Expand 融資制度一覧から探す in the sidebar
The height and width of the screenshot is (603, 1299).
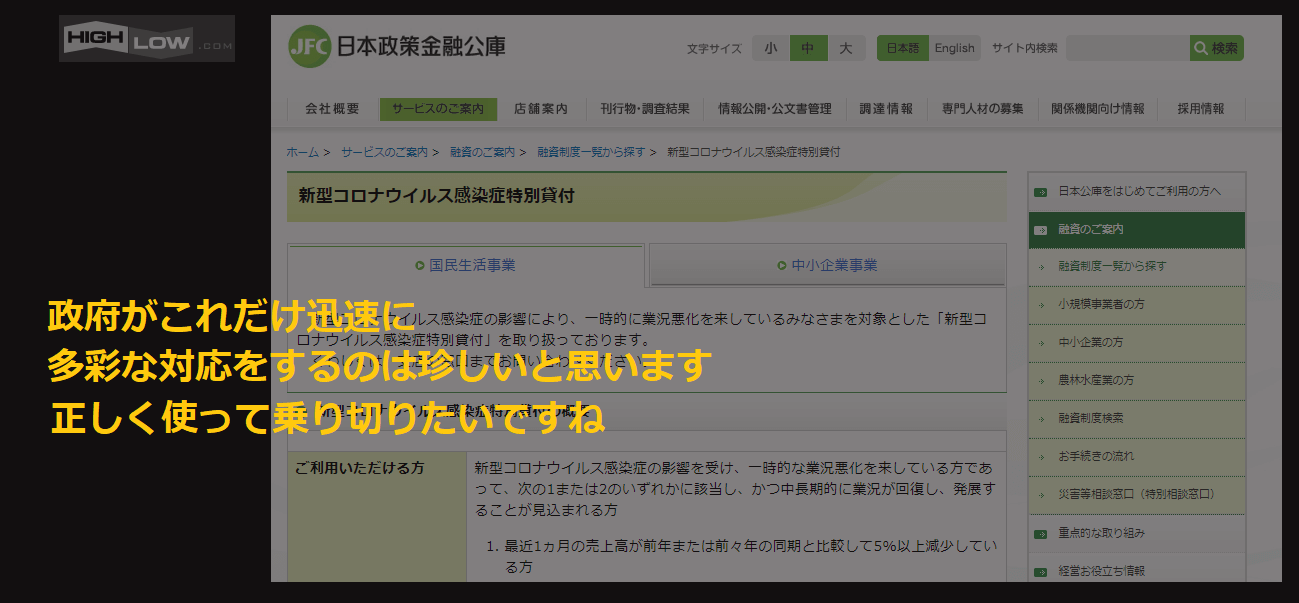pos(1112,267)
